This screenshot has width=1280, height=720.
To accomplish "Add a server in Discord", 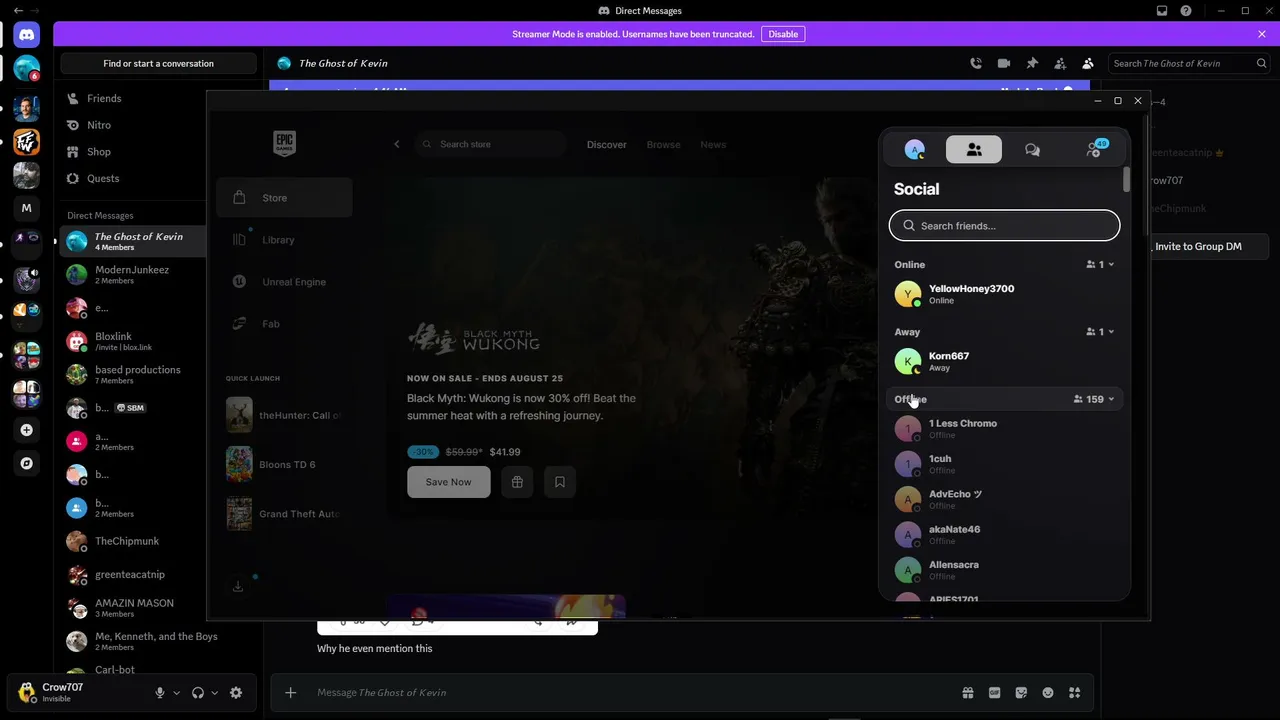I will [x=27, y=430].
